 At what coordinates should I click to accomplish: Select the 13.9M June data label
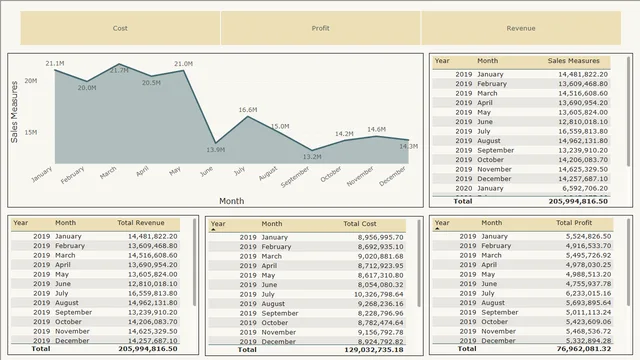(x=216, y=150)
